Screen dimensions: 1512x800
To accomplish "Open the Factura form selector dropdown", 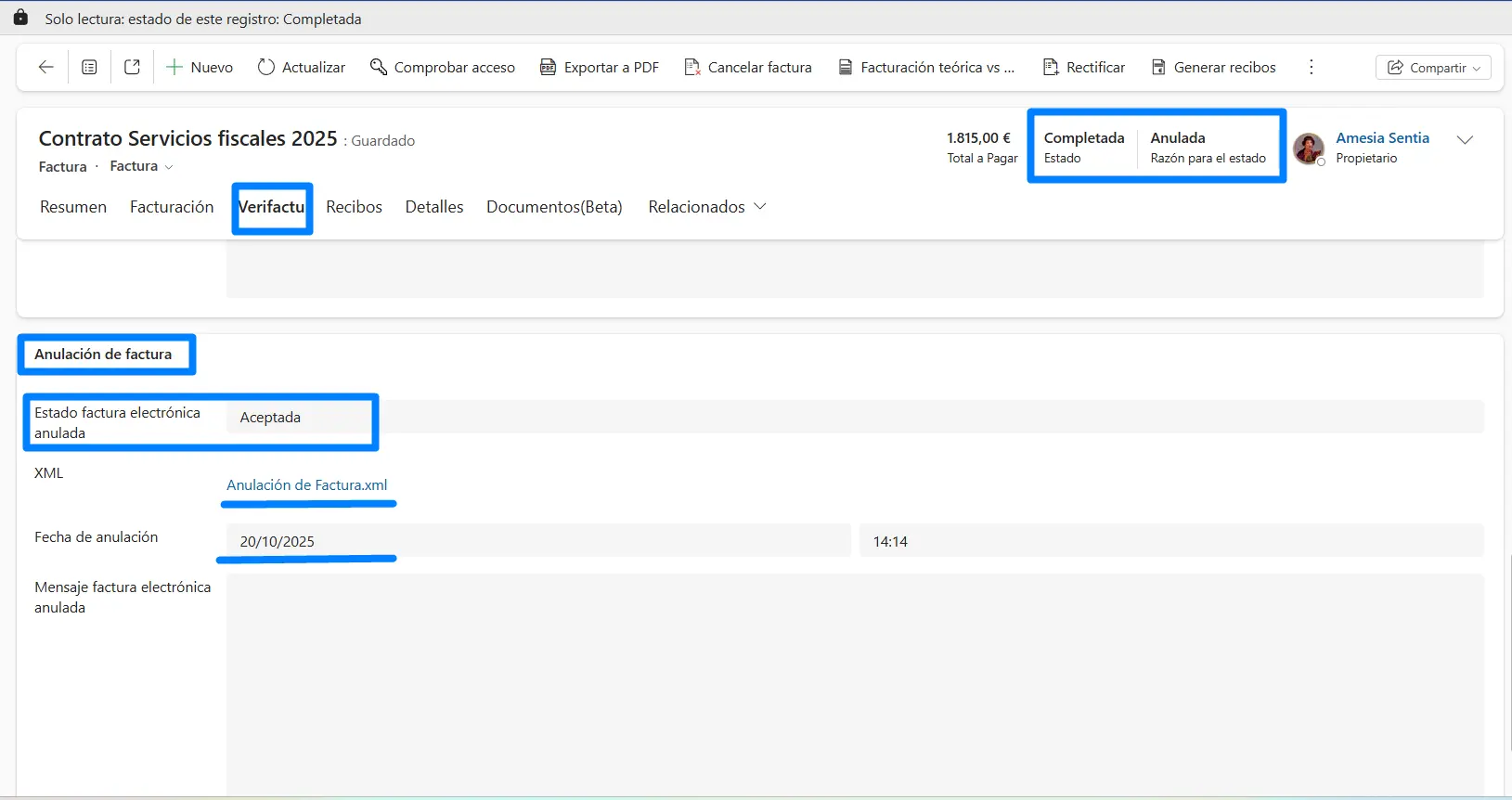I will coord(142,166).
